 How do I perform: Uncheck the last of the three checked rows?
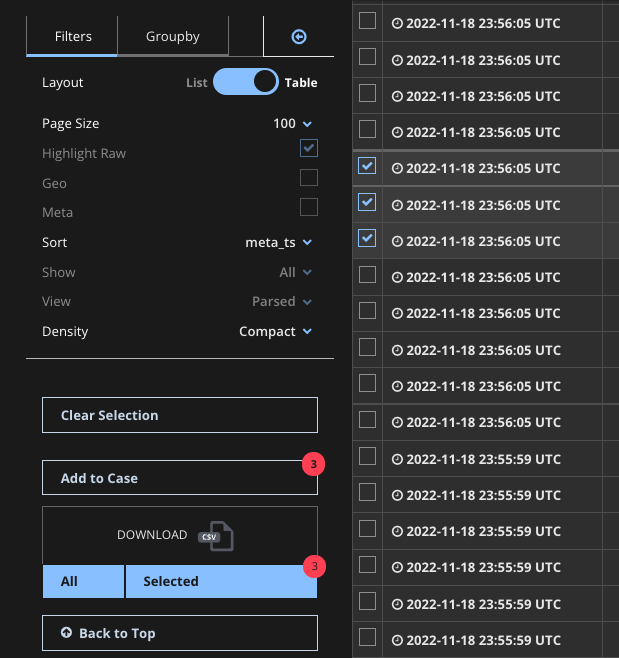[x=367, y=238]
